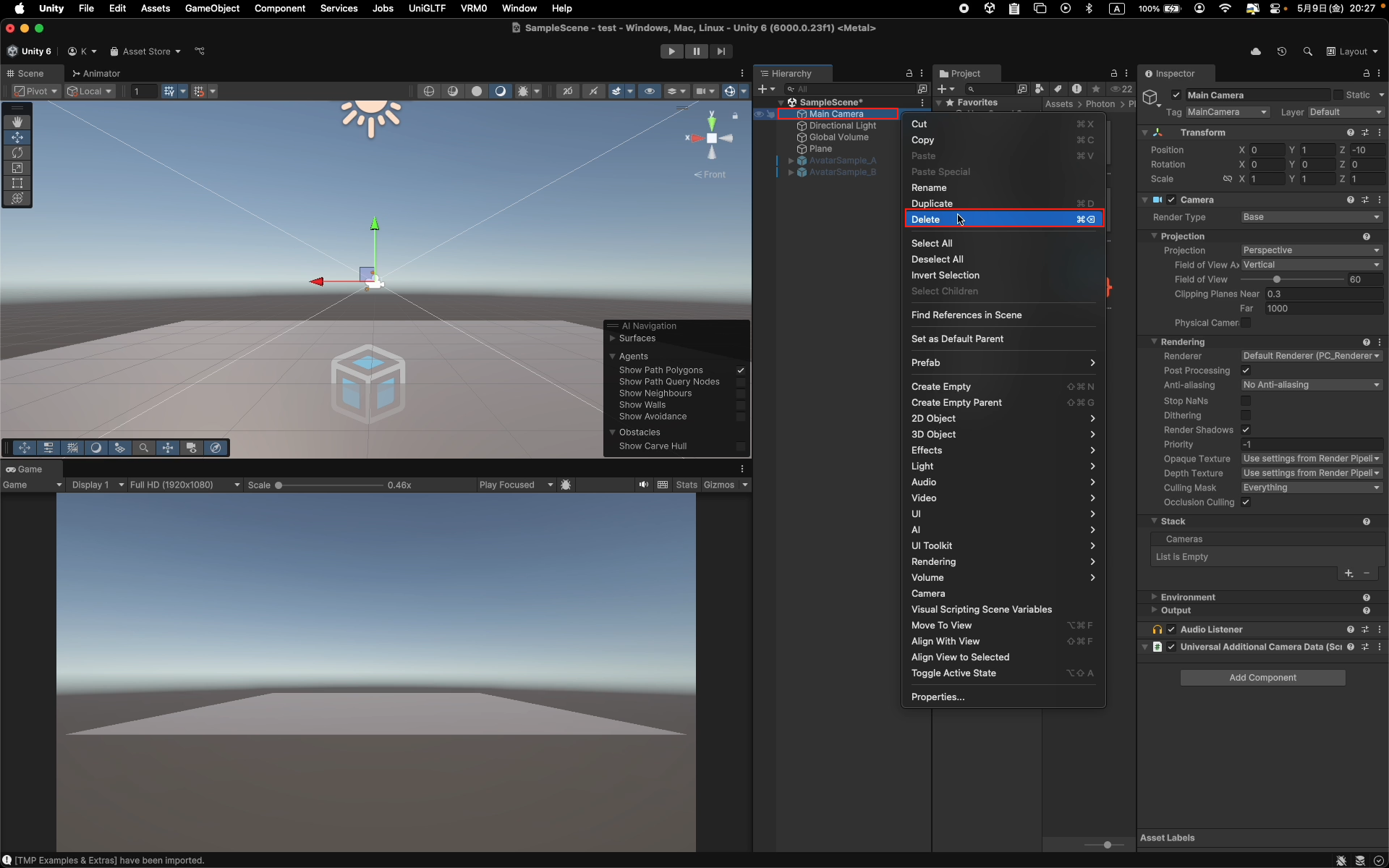The height and width of the screenshot is (868, 1389).
Task: Toggle the Game view bug icon
Action: [566, 485]
